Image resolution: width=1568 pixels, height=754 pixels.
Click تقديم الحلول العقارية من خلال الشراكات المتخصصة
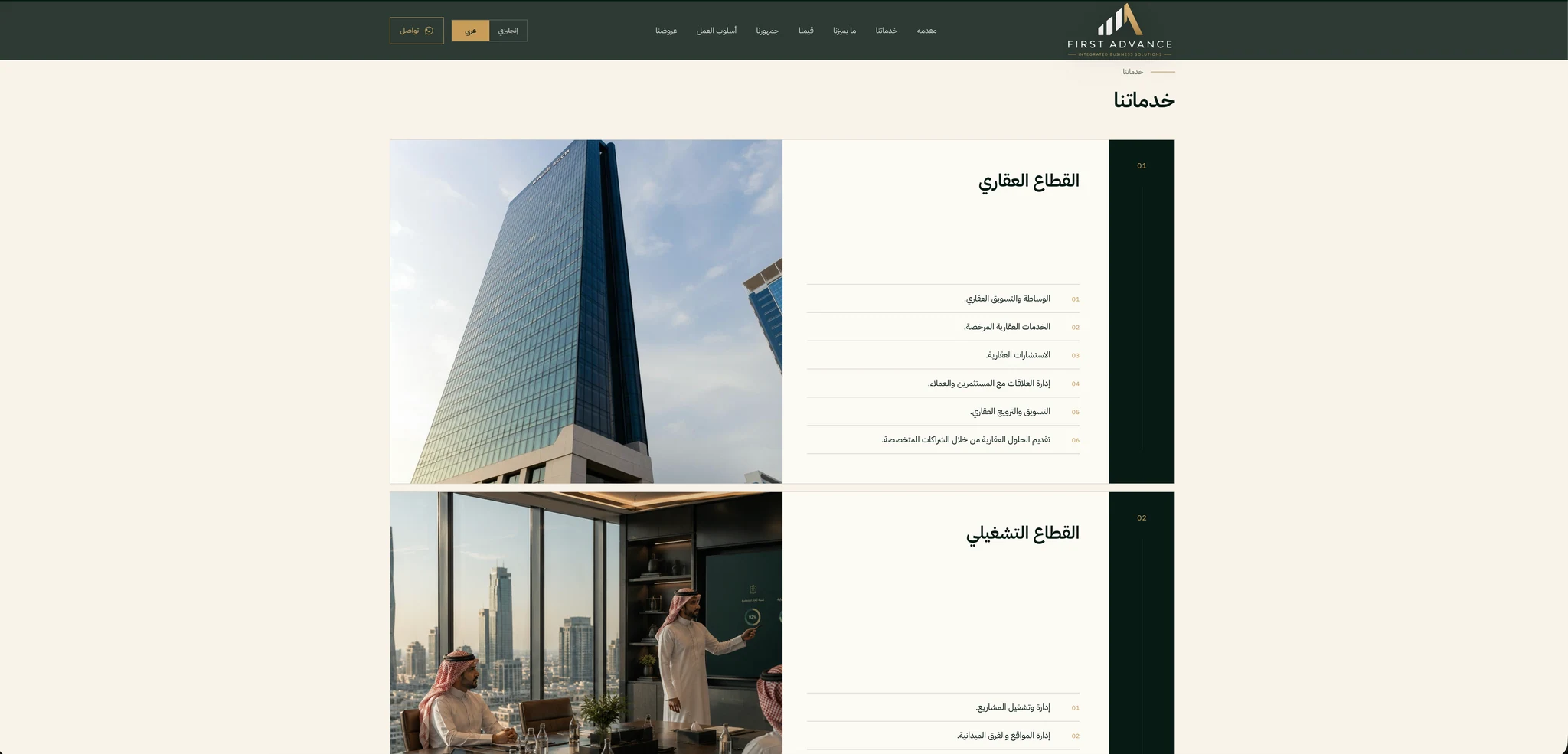943,440
